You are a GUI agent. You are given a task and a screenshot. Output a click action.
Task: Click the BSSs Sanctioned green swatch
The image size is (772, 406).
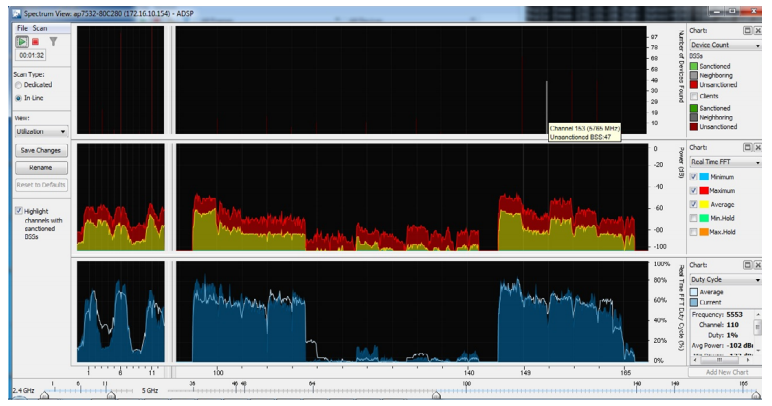point(694,66)
